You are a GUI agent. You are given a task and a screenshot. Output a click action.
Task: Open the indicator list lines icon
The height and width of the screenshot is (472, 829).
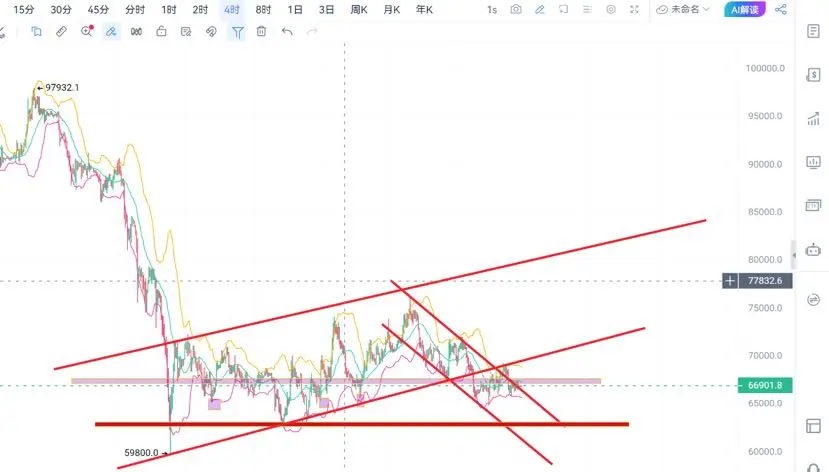tap(587, 10)
